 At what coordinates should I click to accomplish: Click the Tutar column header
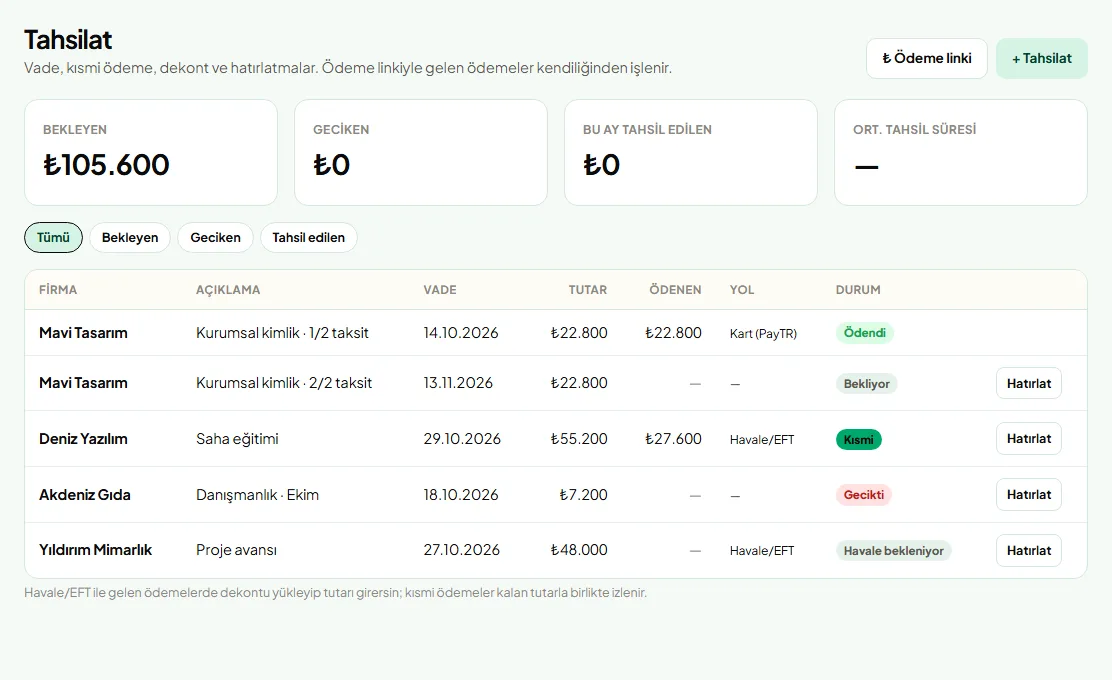[x=587, y=289]
